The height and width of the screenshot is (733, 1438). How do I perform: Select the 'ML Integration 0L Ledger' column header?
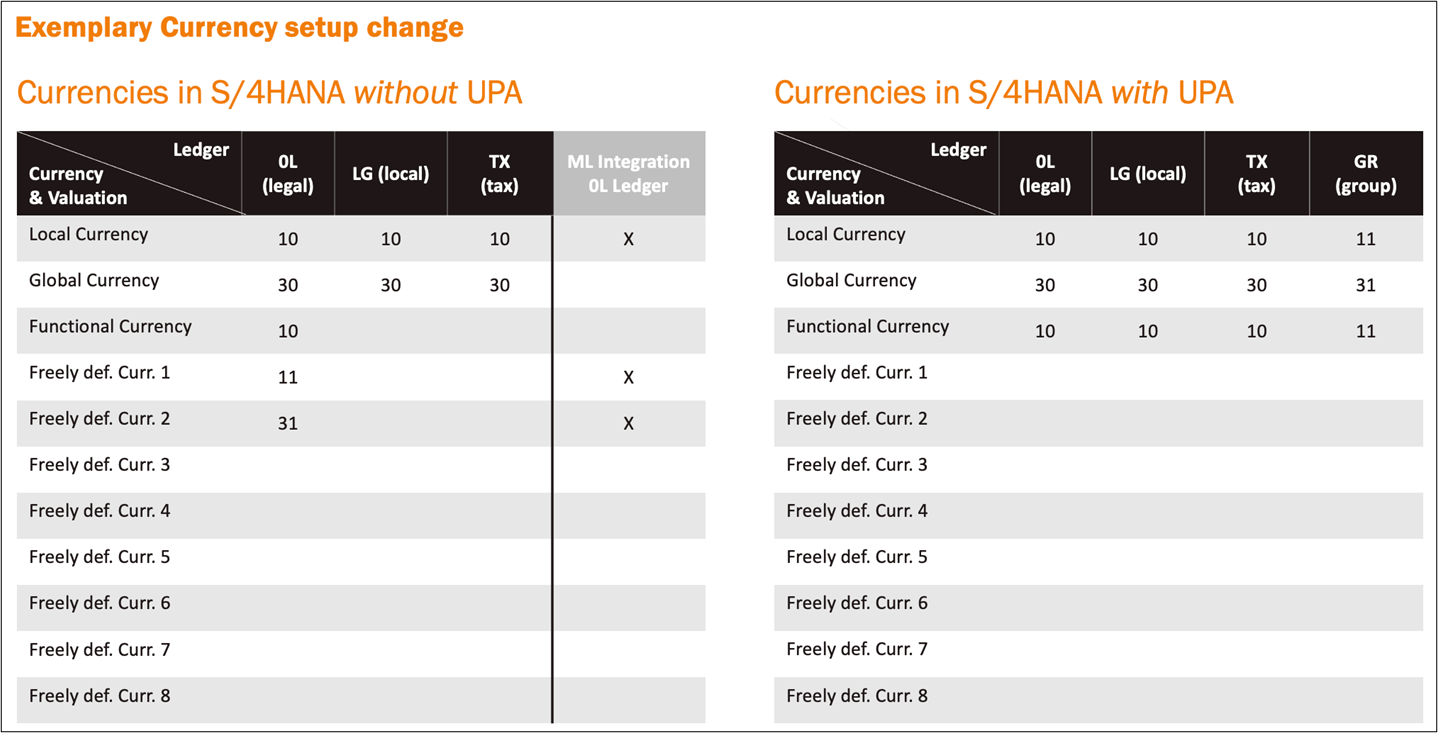coord(628,173)
